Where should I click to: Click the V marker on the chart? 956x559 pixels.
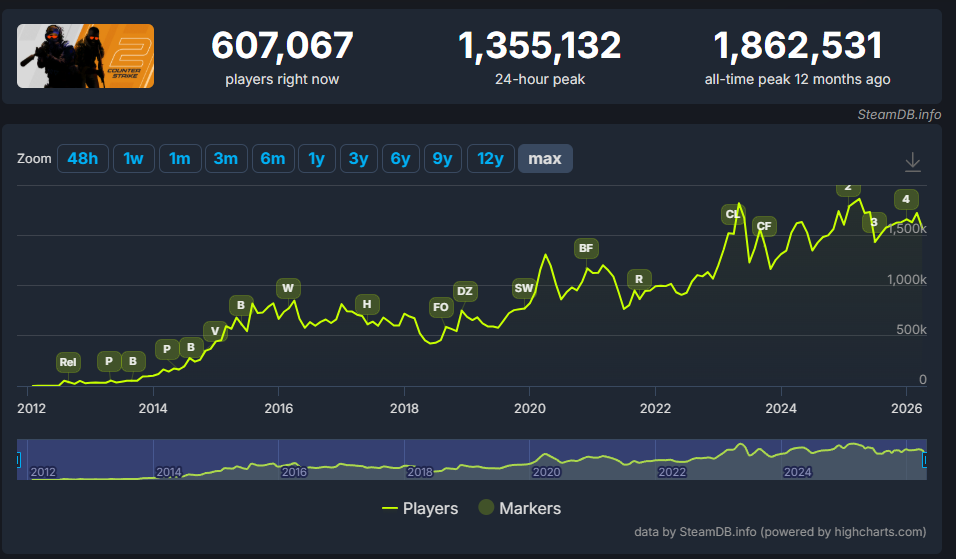215,331
